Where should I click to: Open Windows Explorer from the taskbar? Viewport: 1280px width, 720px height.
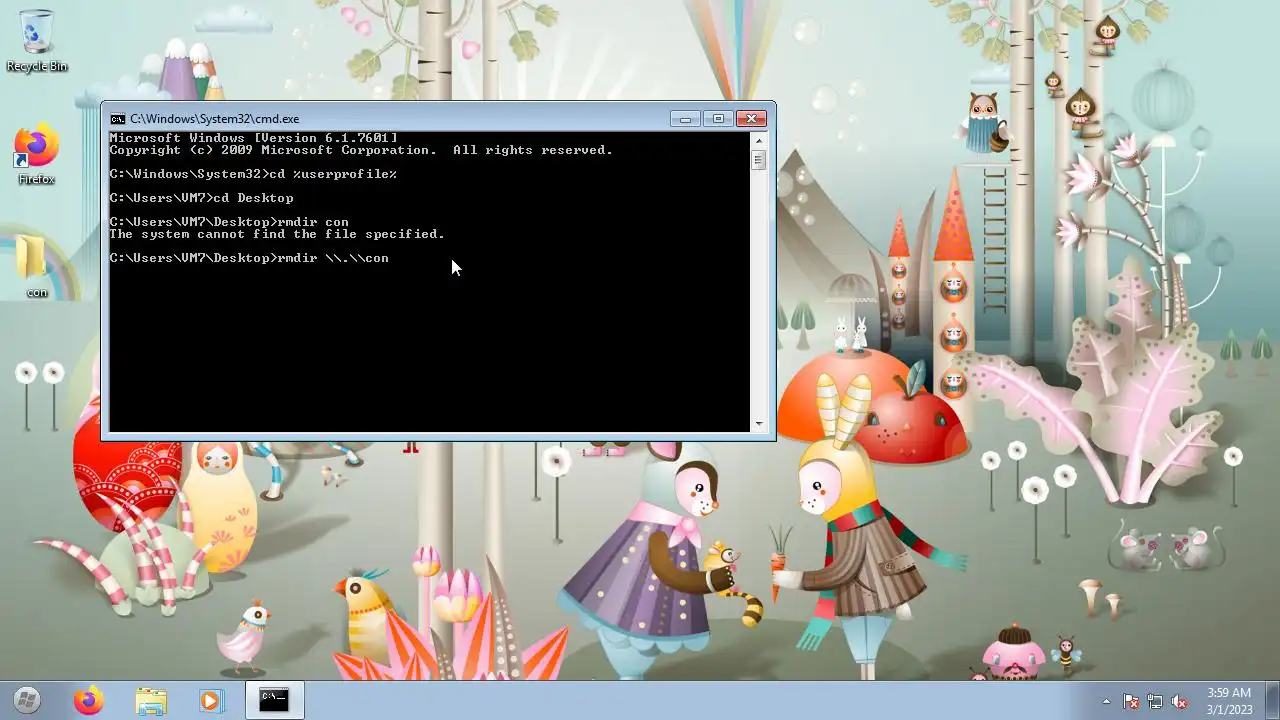tap(151, 701)
